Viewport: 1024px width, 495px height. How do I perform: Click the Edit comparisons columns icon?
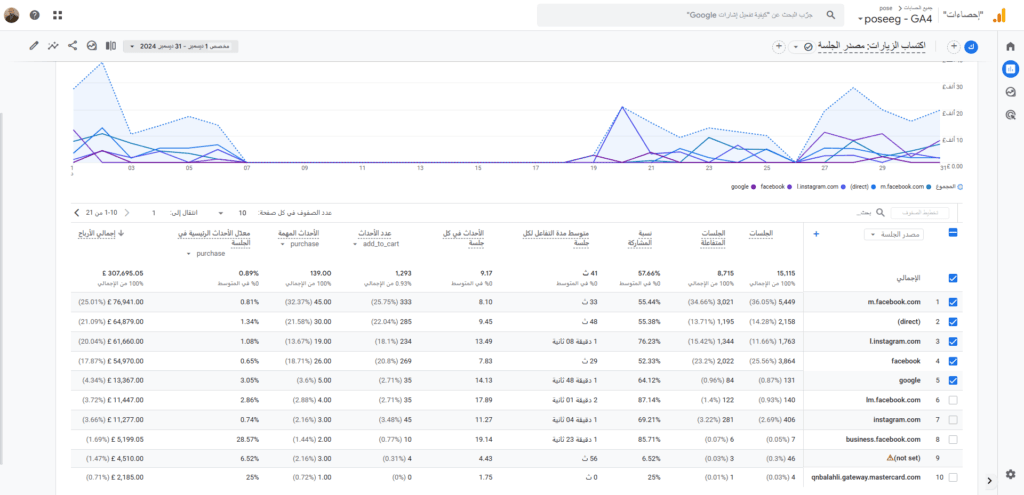(111, 46)
